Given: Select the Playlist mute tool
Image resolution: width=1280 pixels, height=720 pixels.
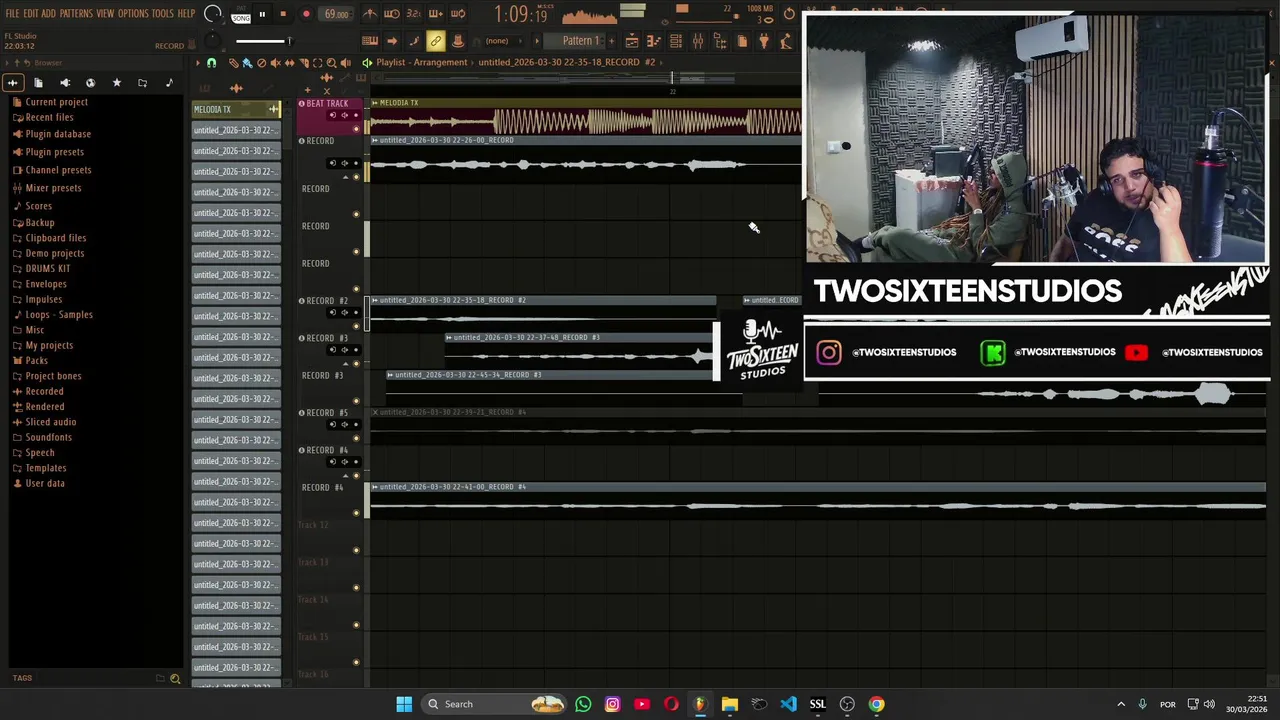Looking at the screenshot, I should pos(275,62).
